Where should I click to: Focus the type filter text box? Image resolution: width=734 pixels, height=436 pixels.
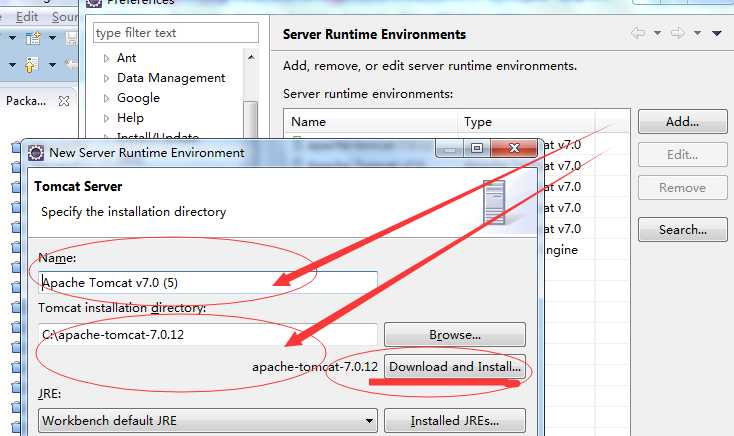pos(176,33)
